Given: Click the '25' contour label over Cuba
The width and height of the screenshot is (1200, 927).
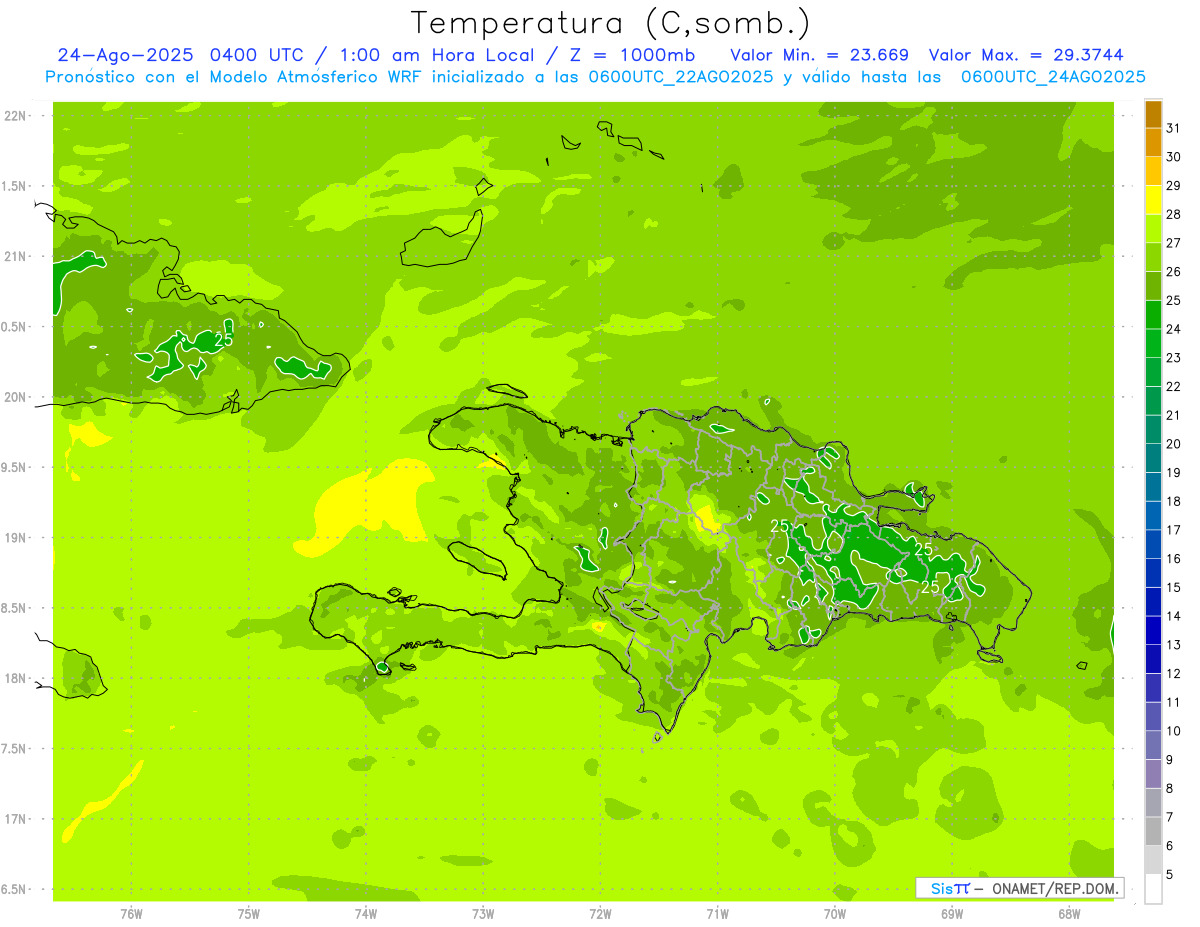Looking at the screenshot, I should (224, 340).
